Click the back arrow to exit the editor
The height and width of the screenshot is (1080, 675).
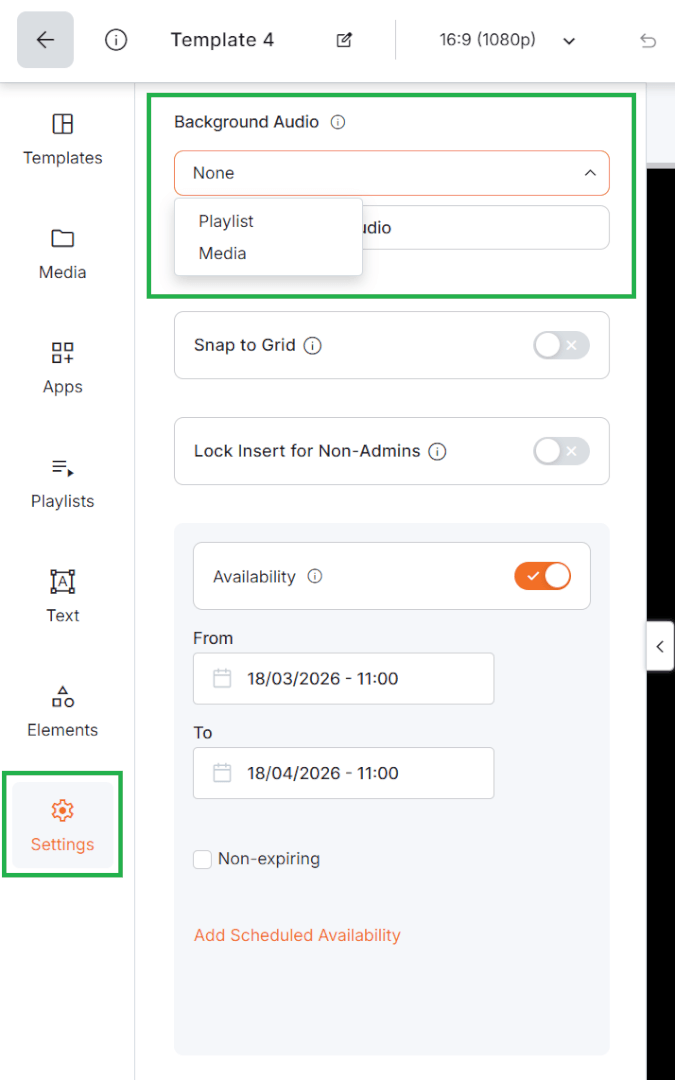pyautogui.click(x=44, y=39)
